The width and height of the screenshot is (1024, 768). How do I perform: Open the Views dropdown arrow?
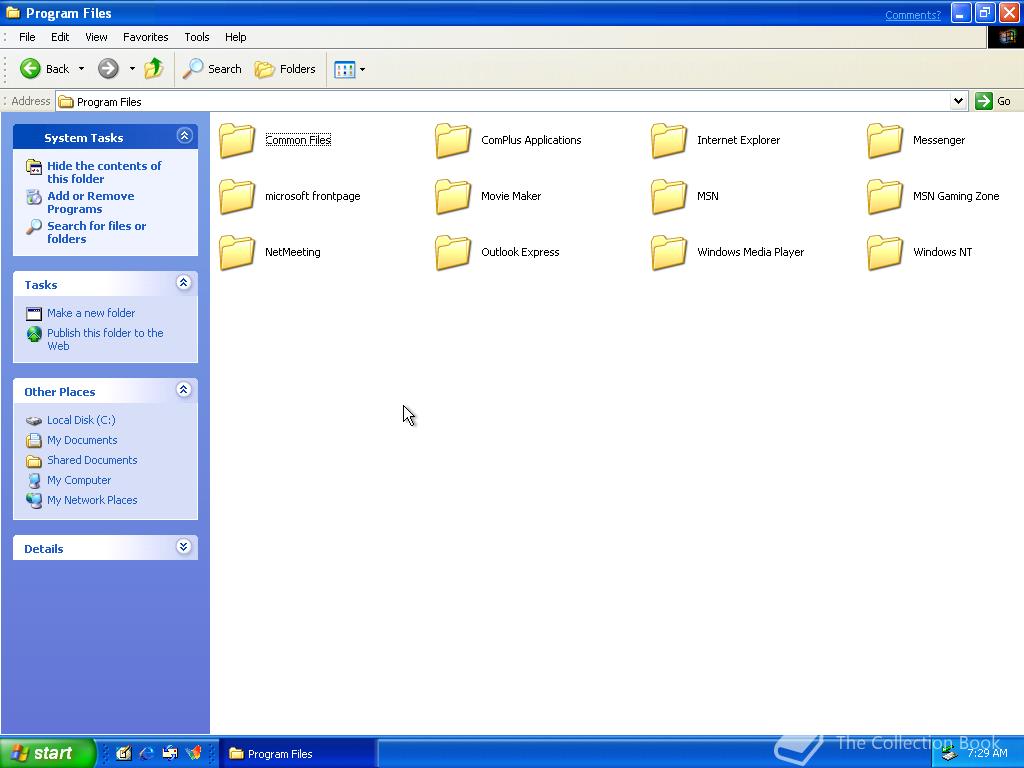click(x=362, y=69)
